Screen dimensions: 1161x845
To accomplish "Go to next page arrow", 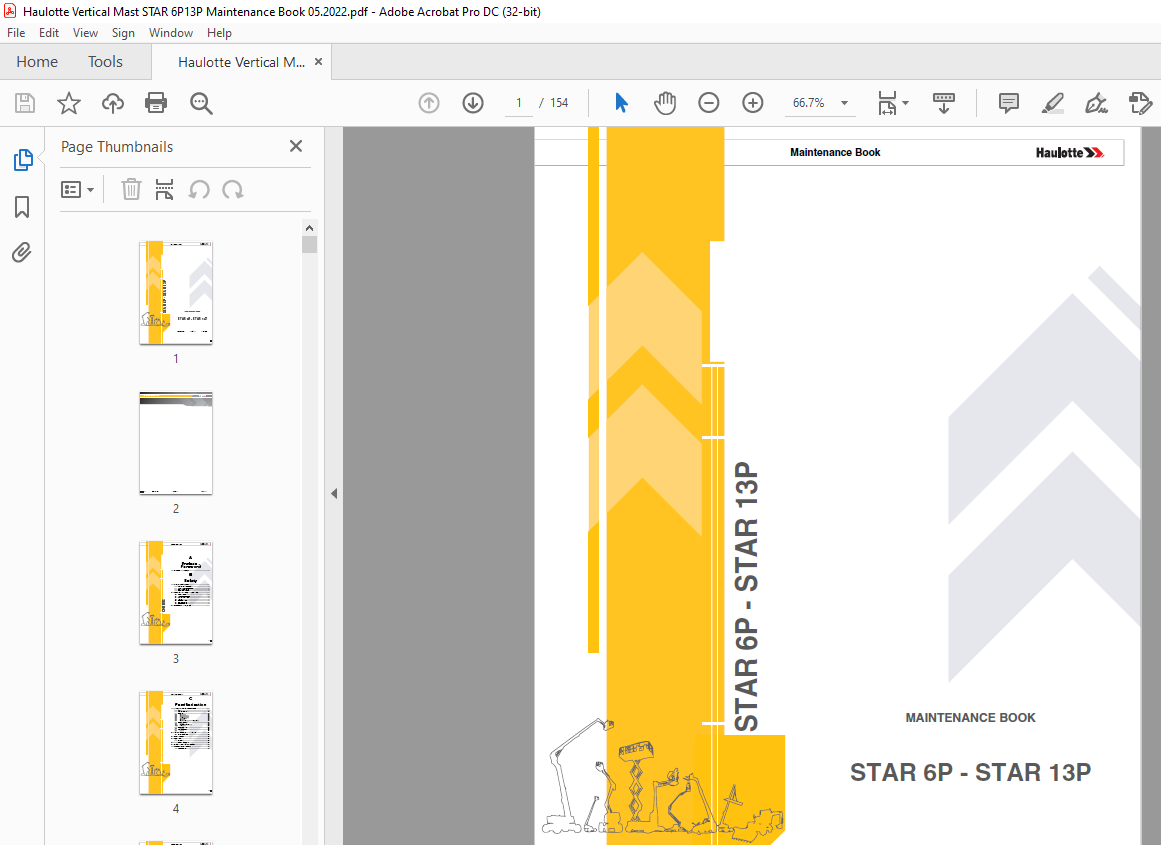I will tap(473, 103).
